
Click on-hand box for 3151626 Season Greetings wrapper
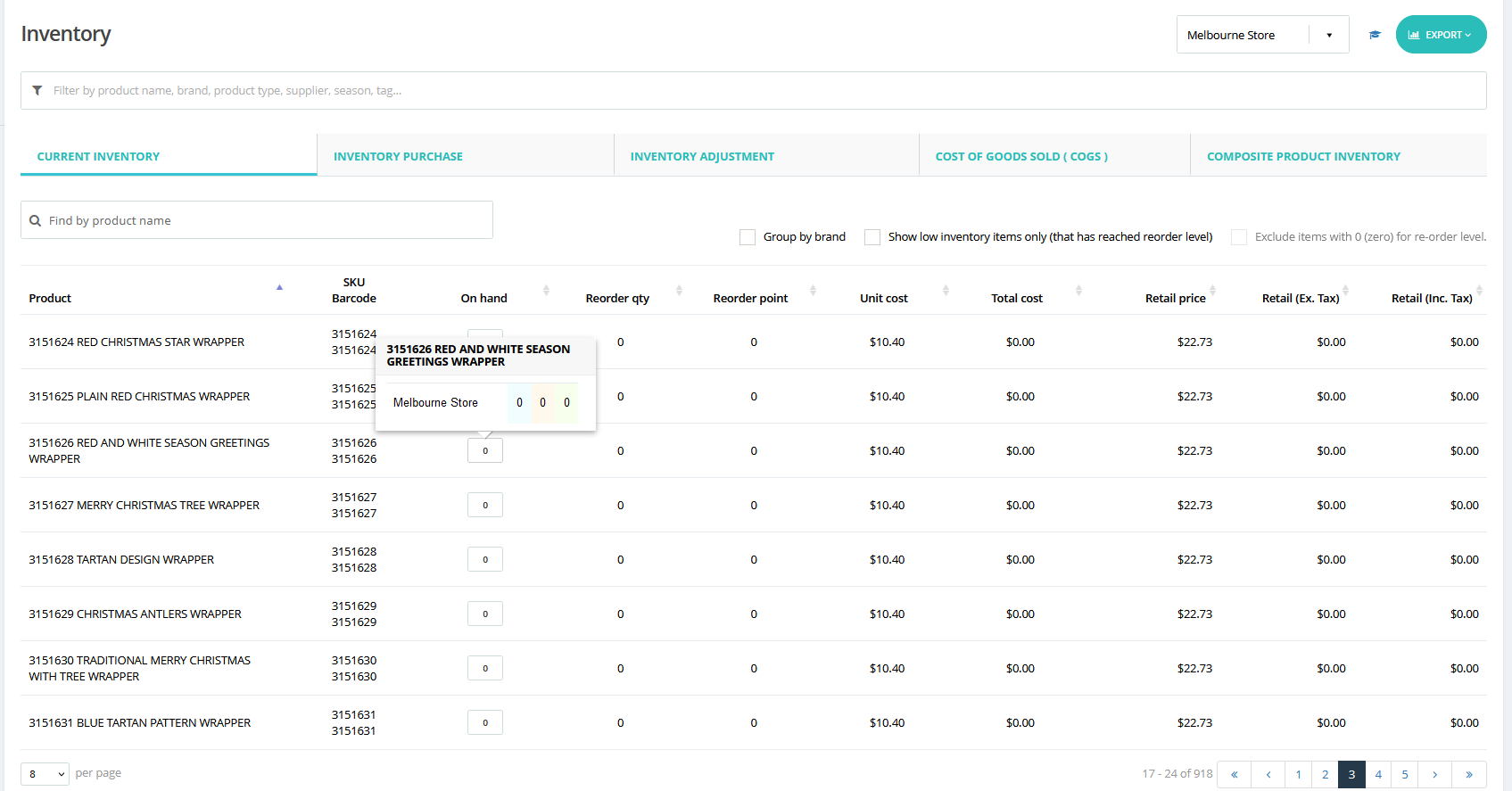point(485,450)
